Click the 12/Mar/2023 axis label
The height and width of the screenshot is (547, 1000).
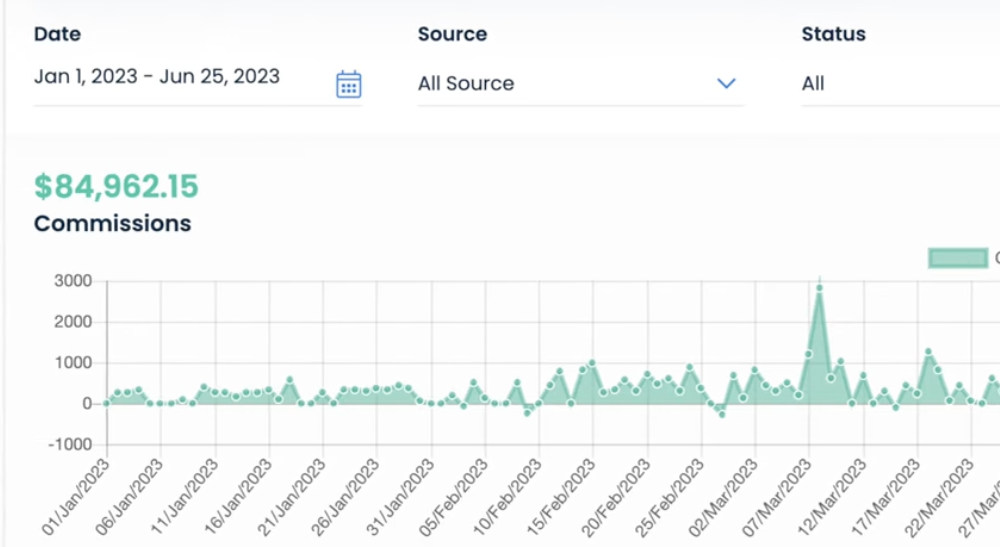[x=832, y=497]
